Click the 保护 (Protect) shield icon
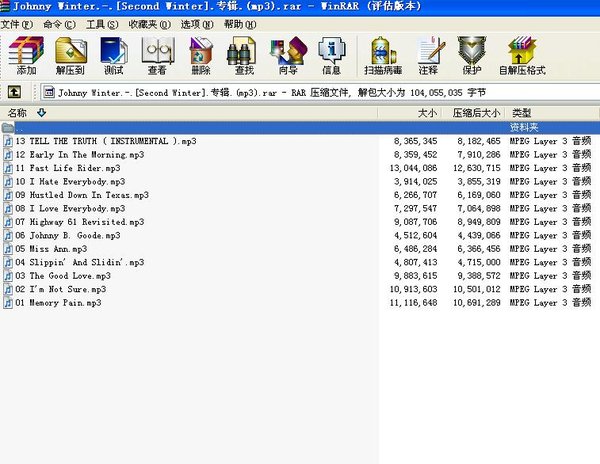This screenshot has width=600, height=464. [472, 55]
